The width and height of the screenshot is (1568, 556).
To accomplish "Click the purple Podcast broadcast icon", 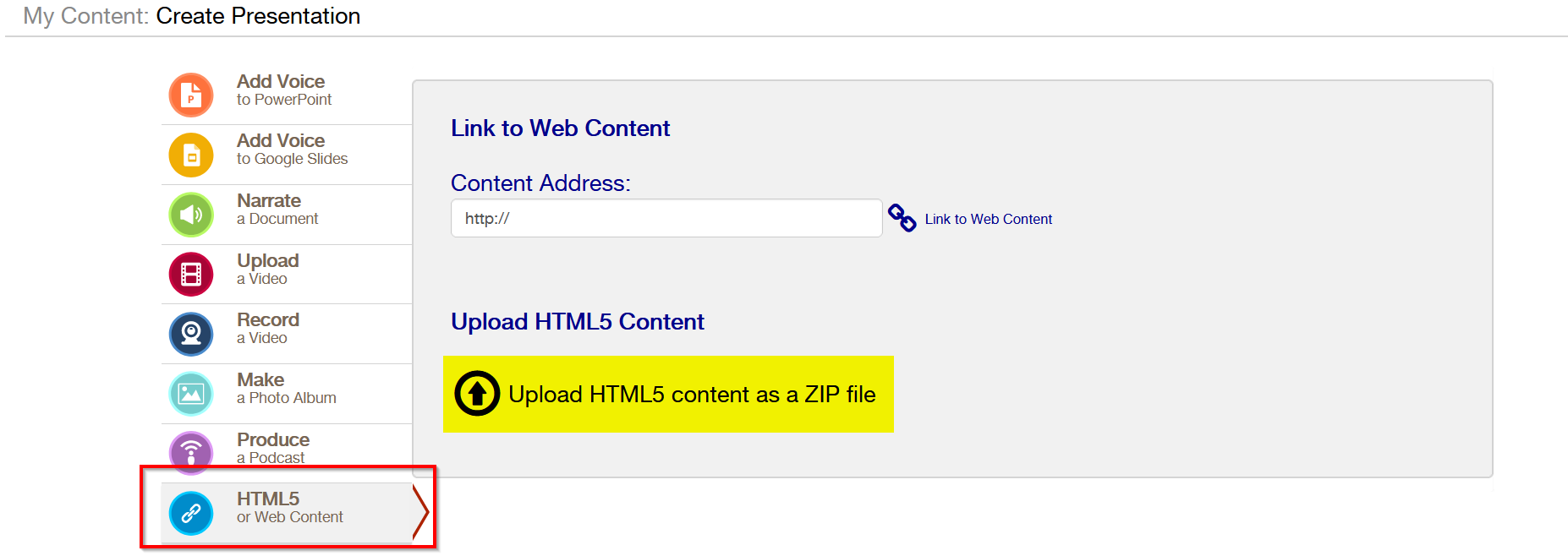I will tap(191, 452).
